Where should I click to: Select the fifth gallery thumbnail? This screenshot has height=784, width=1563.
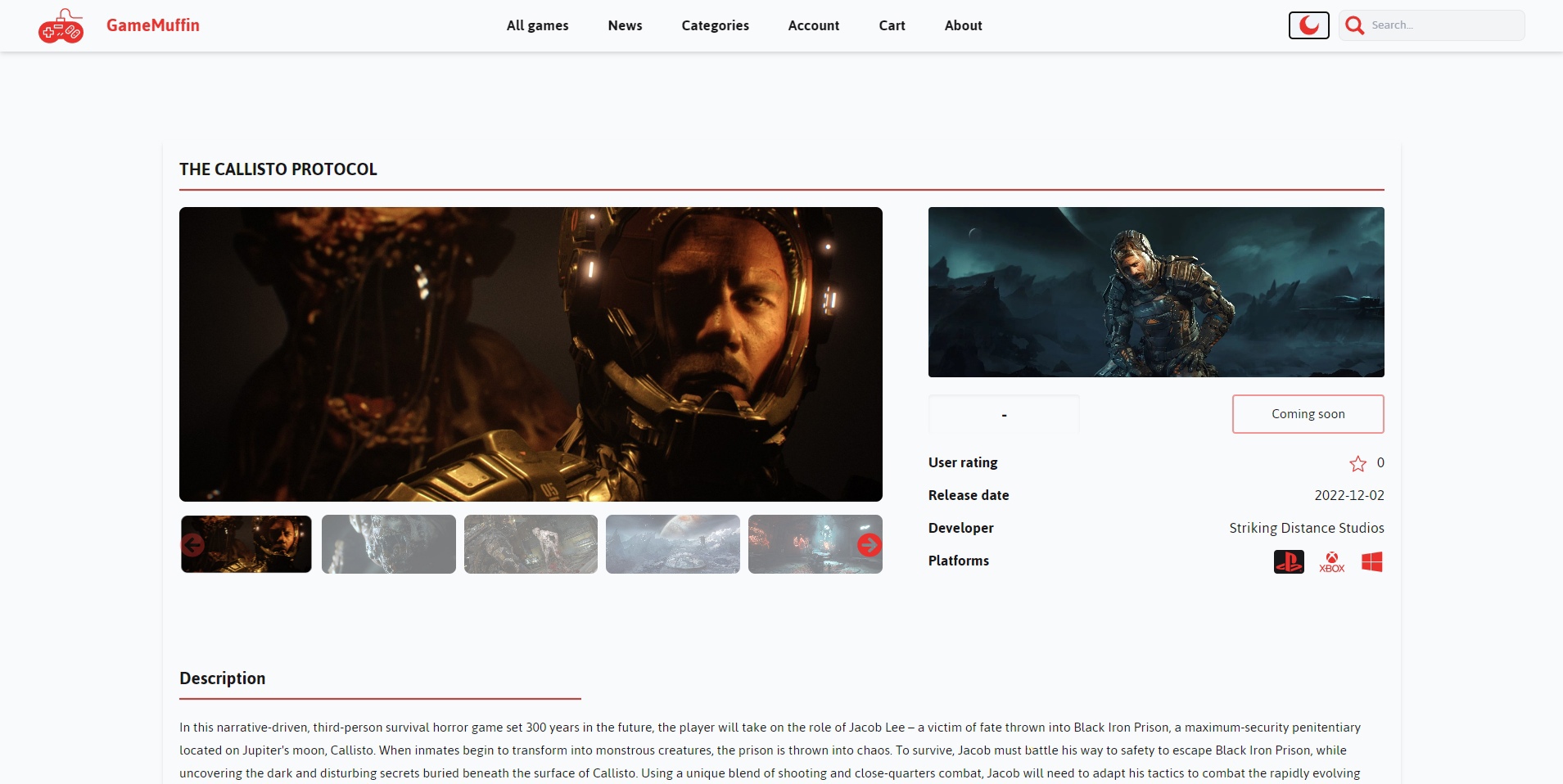pos(815,544)
